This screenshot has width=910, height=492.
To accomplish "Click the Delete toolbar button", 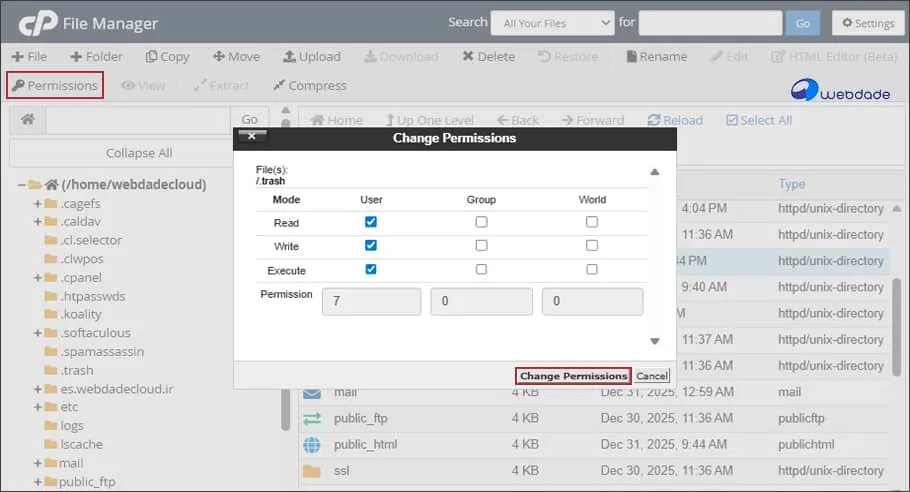I will click(x=488, y=56).
